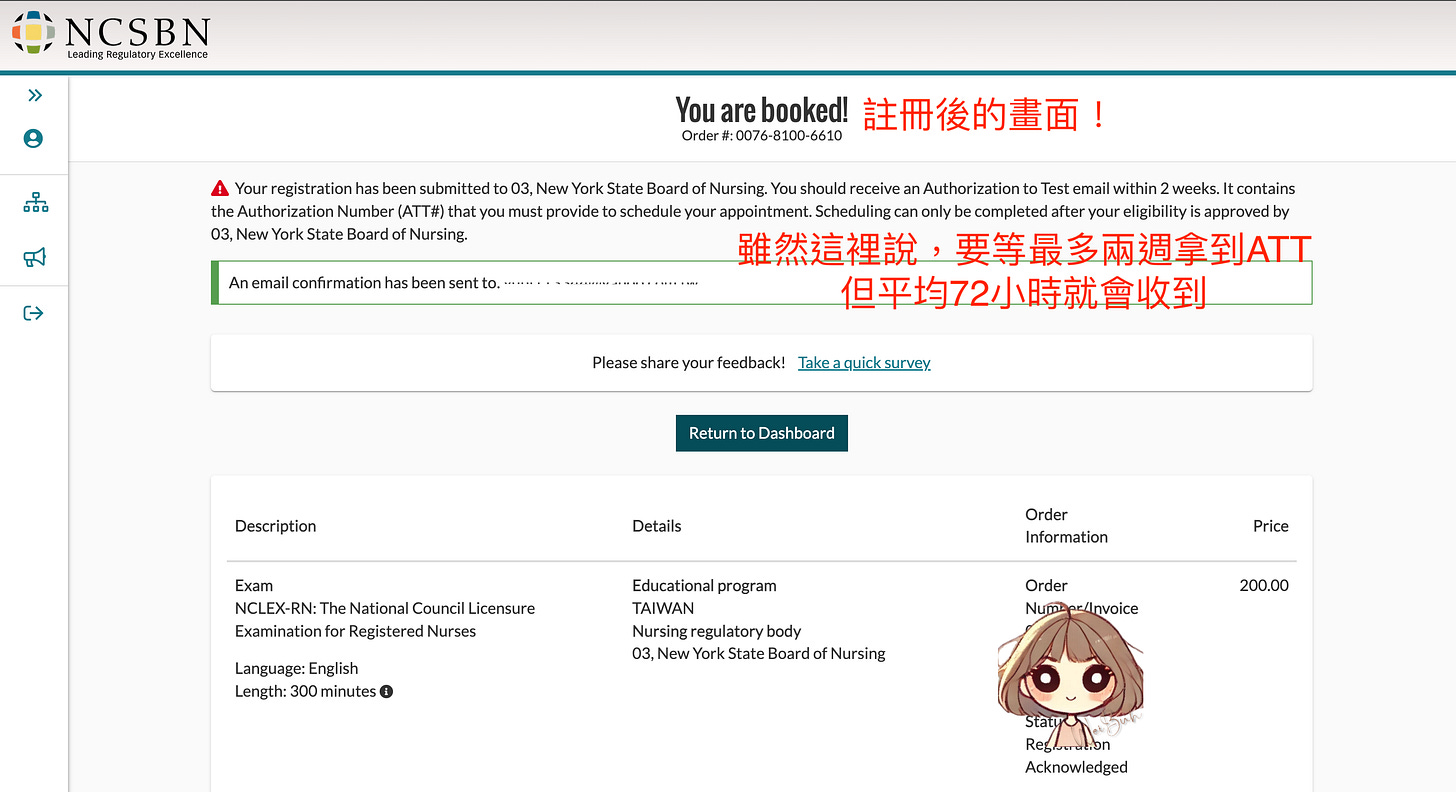Click the Order Information column header
1456x792 pixels.
(x=1066, y=526)
